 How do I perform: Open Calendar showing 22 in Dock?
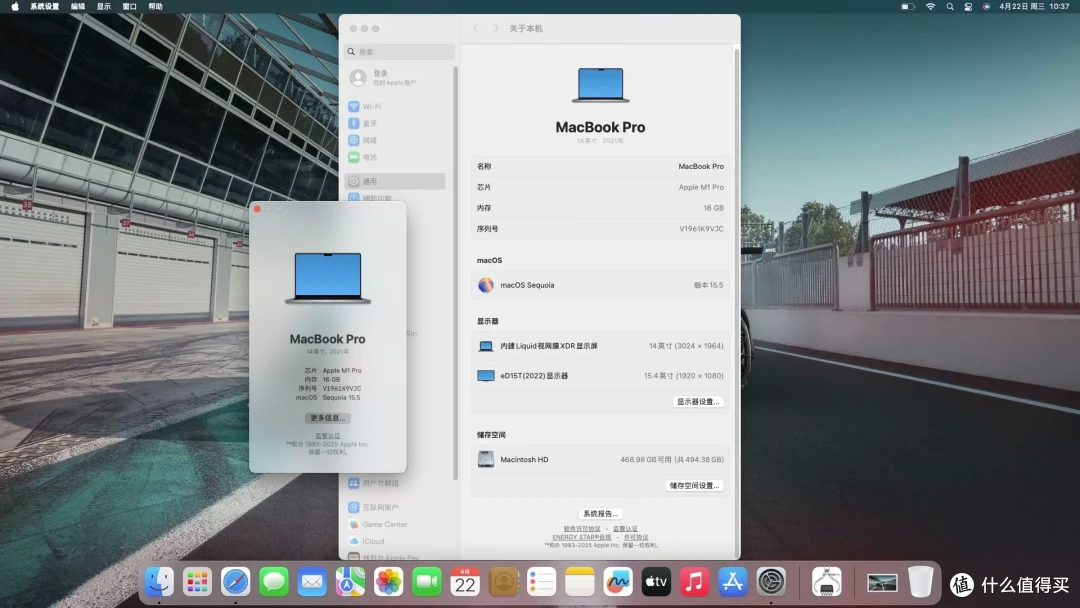click(x=465, y=583)
